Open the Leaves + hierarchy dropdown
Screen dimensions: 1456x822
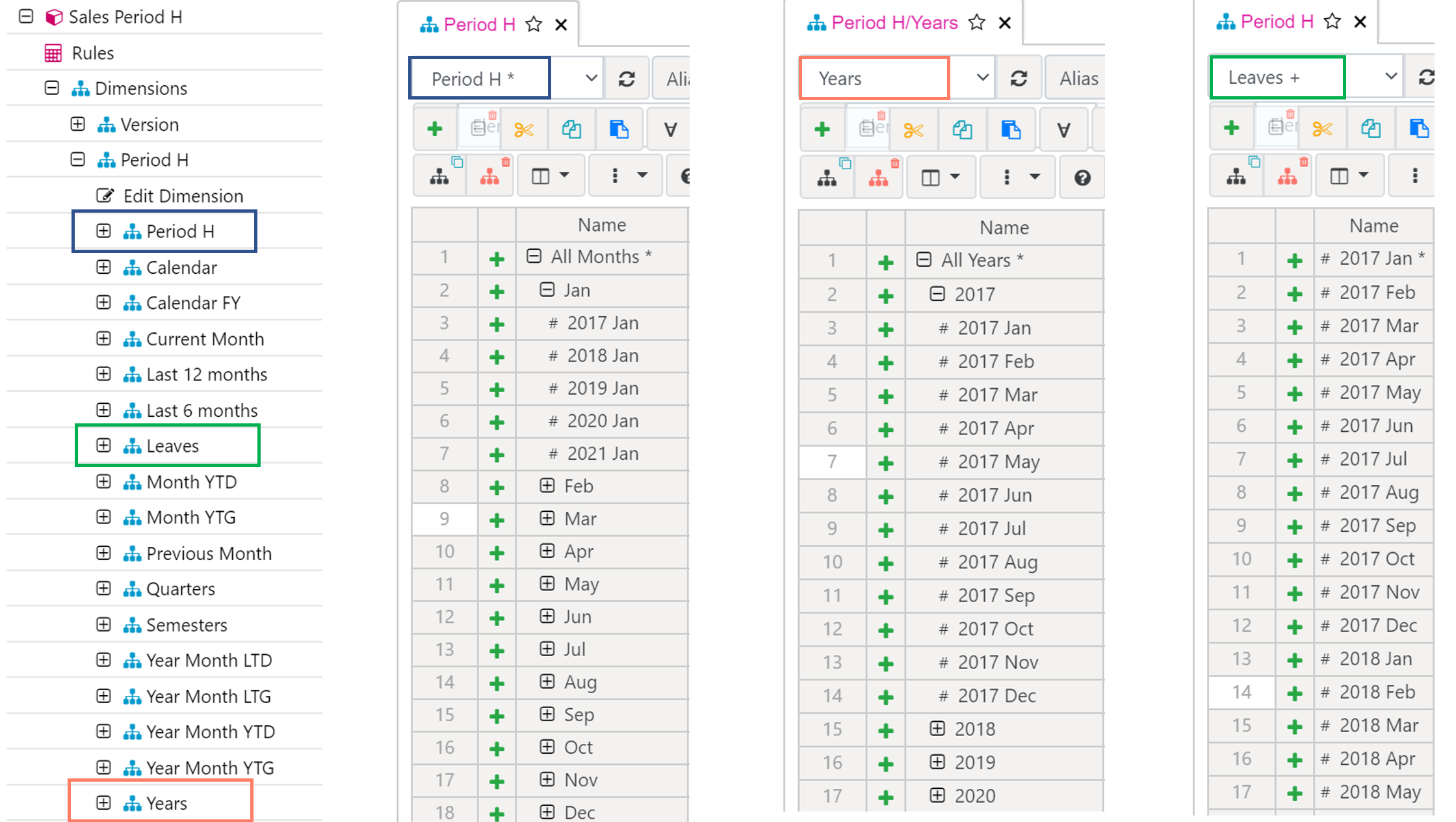(x=1390, y=77)
